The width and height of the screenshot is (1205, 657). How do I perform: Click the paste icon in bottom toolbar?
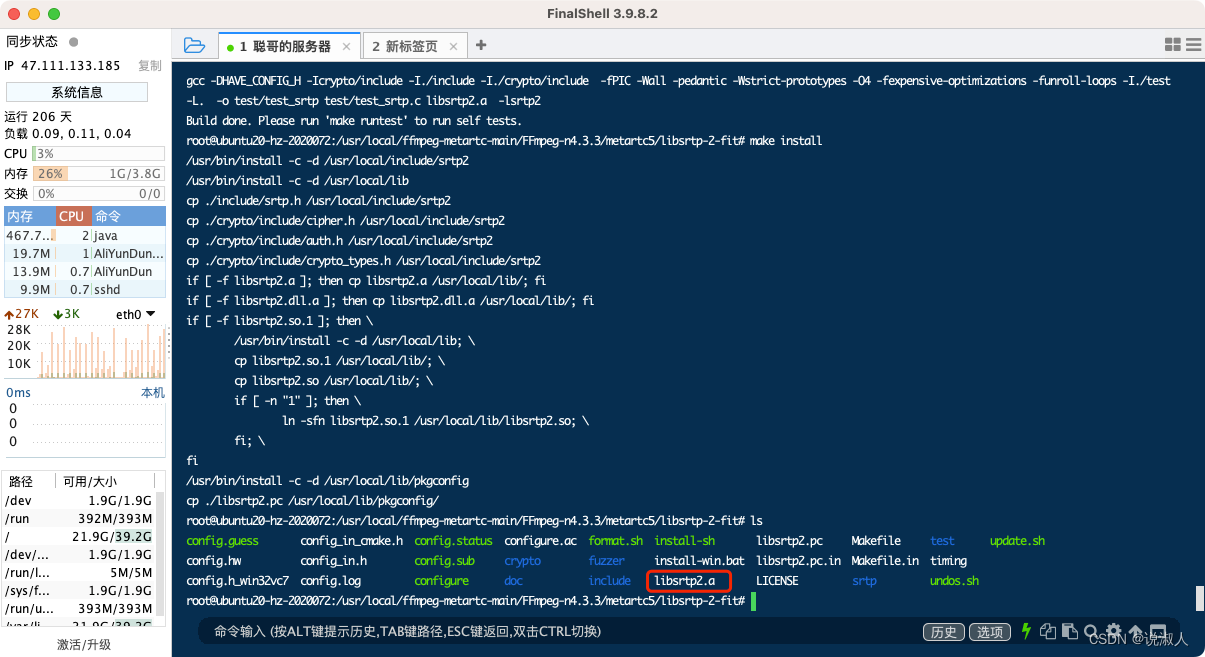pos(1068,631)
